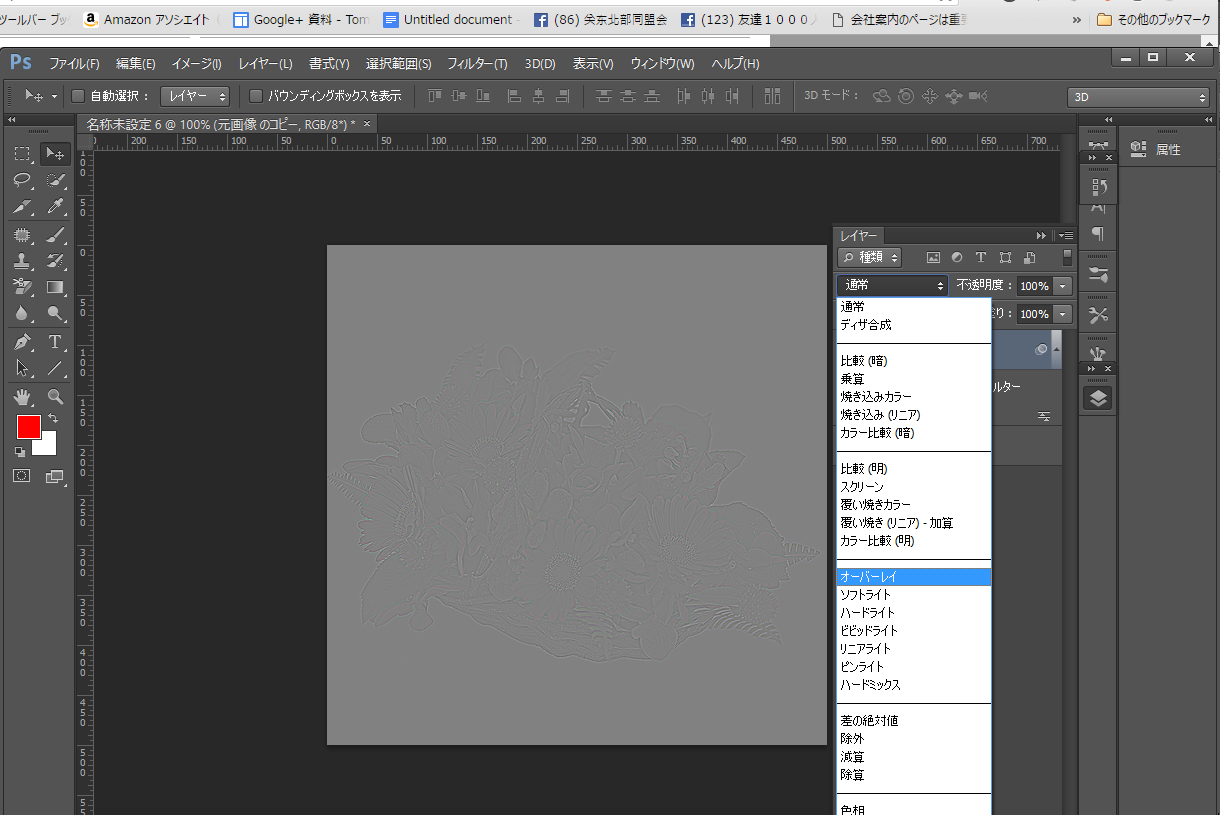Screen dimensions: 1220x815
Task: Enable バウンディングボックスを表示 checkbox
Action: [256, 96]
